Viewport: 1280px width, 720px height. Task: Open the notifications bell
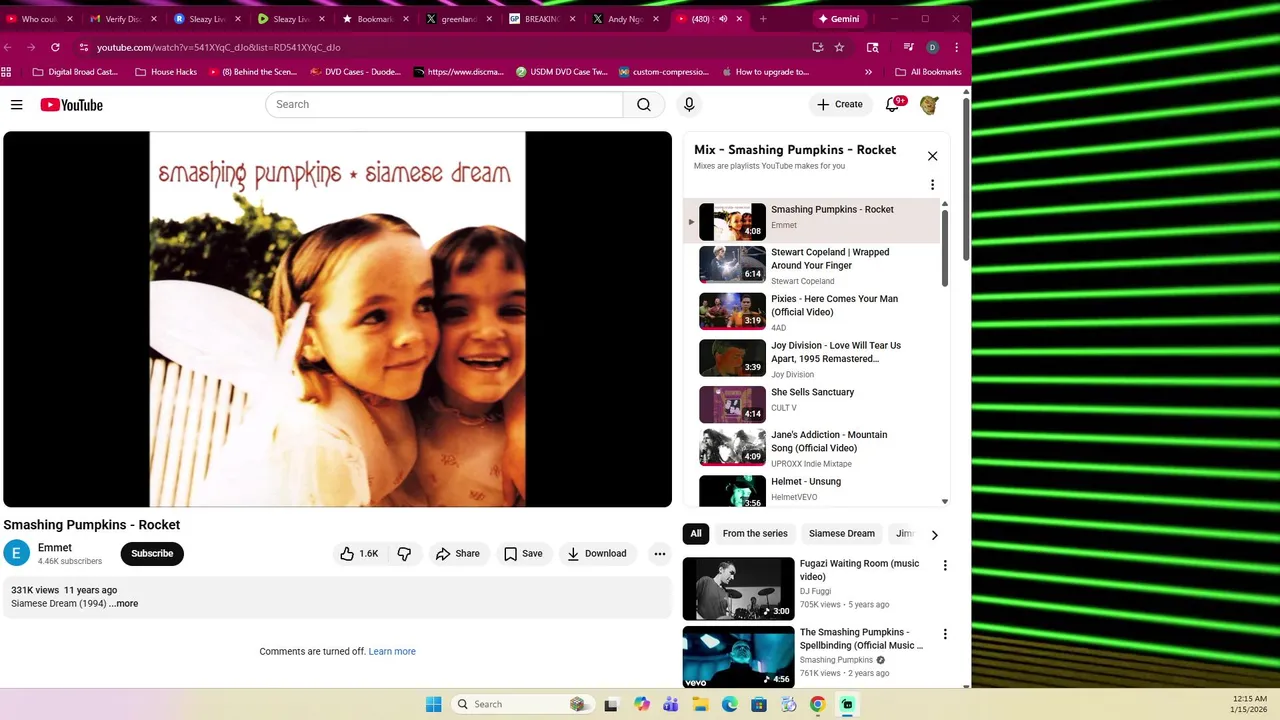pos(893,104)
